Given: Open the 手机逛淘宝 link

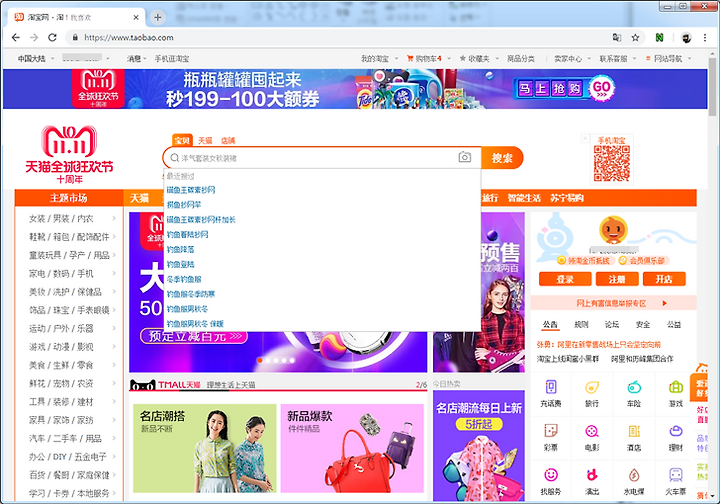Looking at the screenshot, I should click(172, 59).
